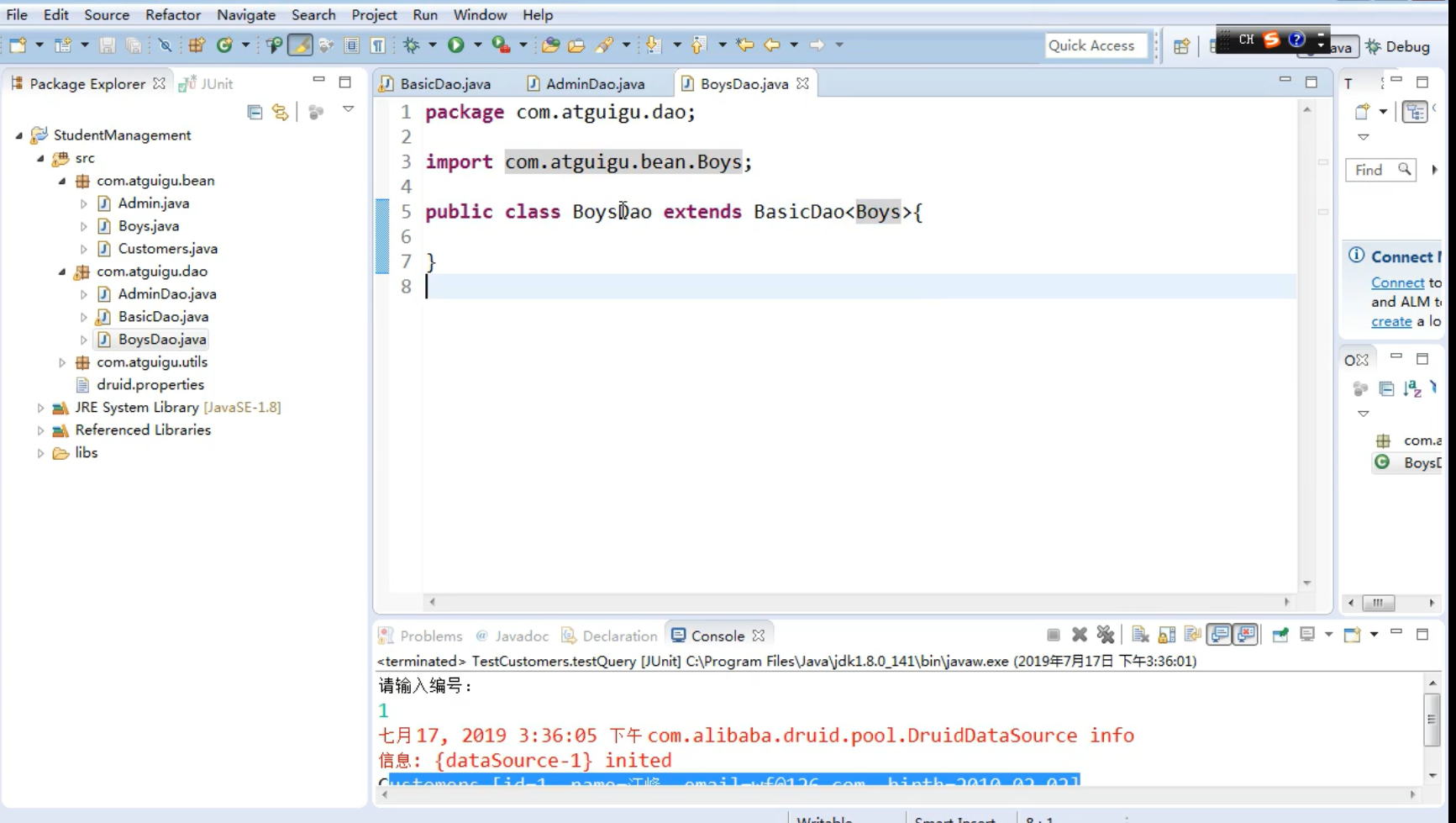The height and width of the screenshot is (823, 1456).
Task: Click the Connect link in task panel
Action: tap(1397, 282)
